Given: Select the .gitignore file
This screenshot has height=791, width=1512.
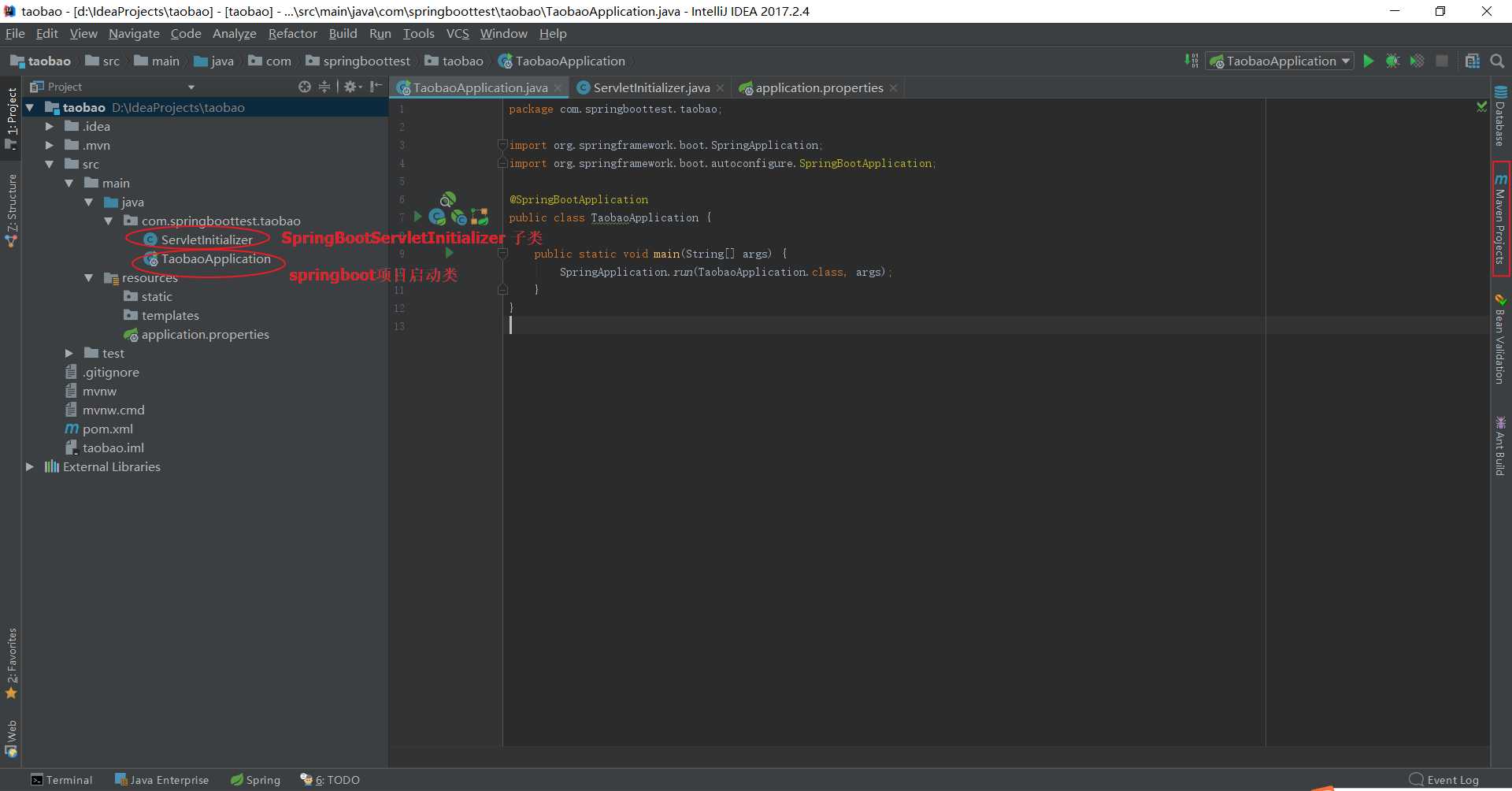Looking at the screenshot, I should coord(102,372).
